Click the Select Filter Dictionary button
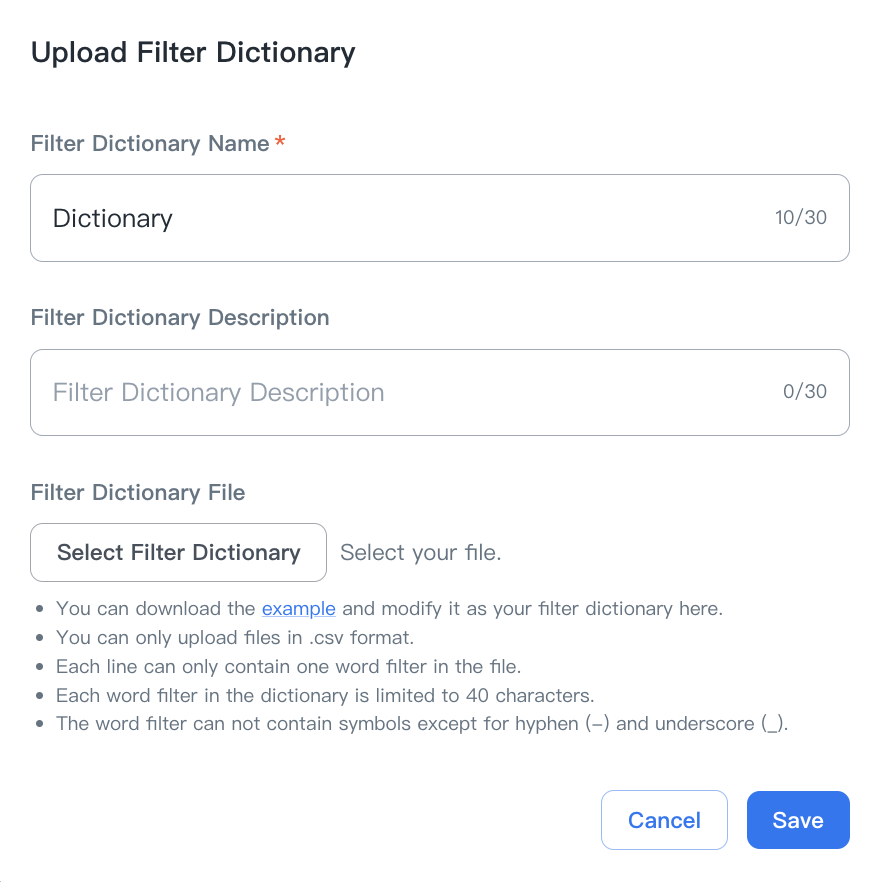 click(178, 552)
